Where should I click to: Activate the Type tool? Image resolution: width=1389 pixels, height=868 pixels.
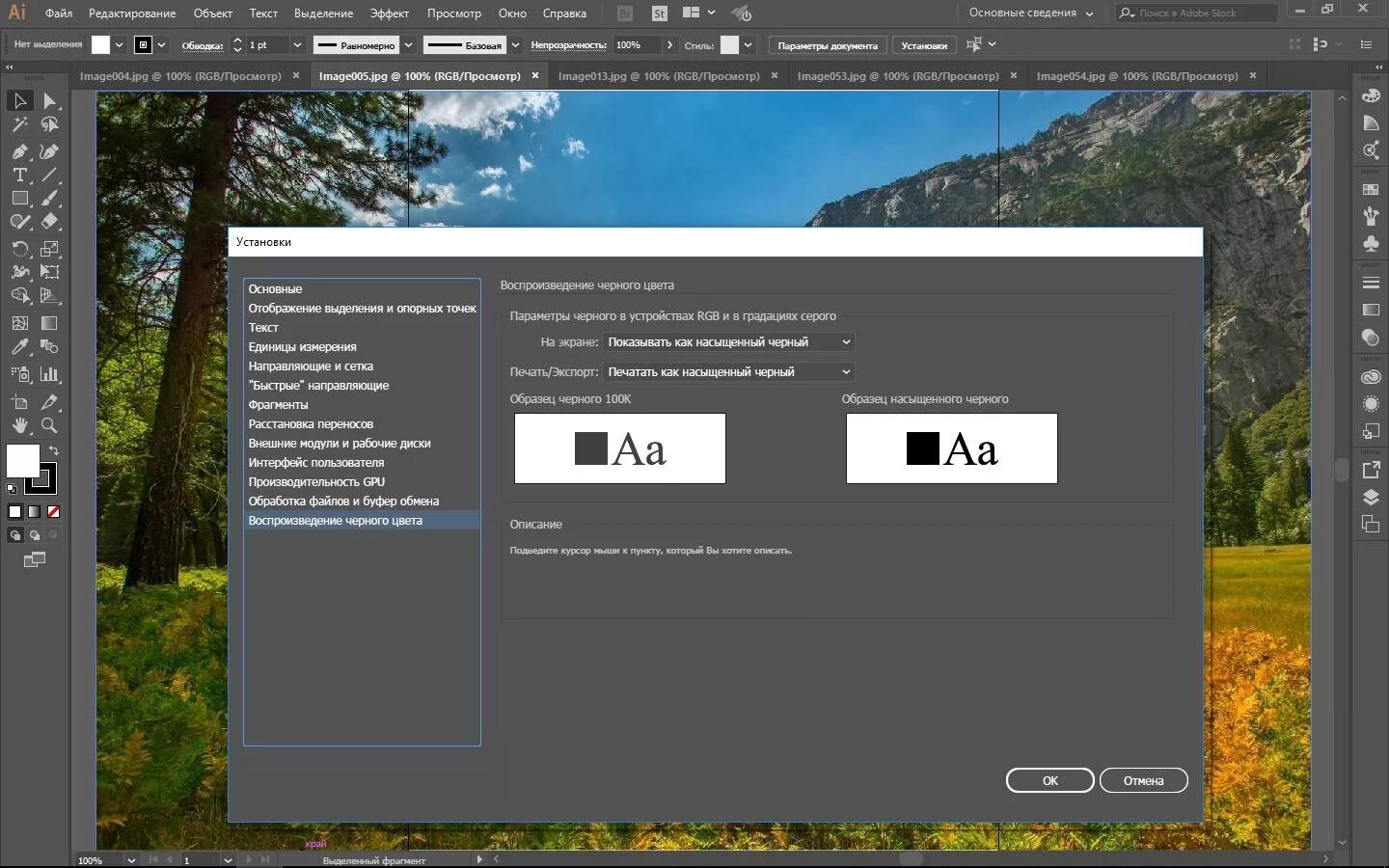point(19,176)
